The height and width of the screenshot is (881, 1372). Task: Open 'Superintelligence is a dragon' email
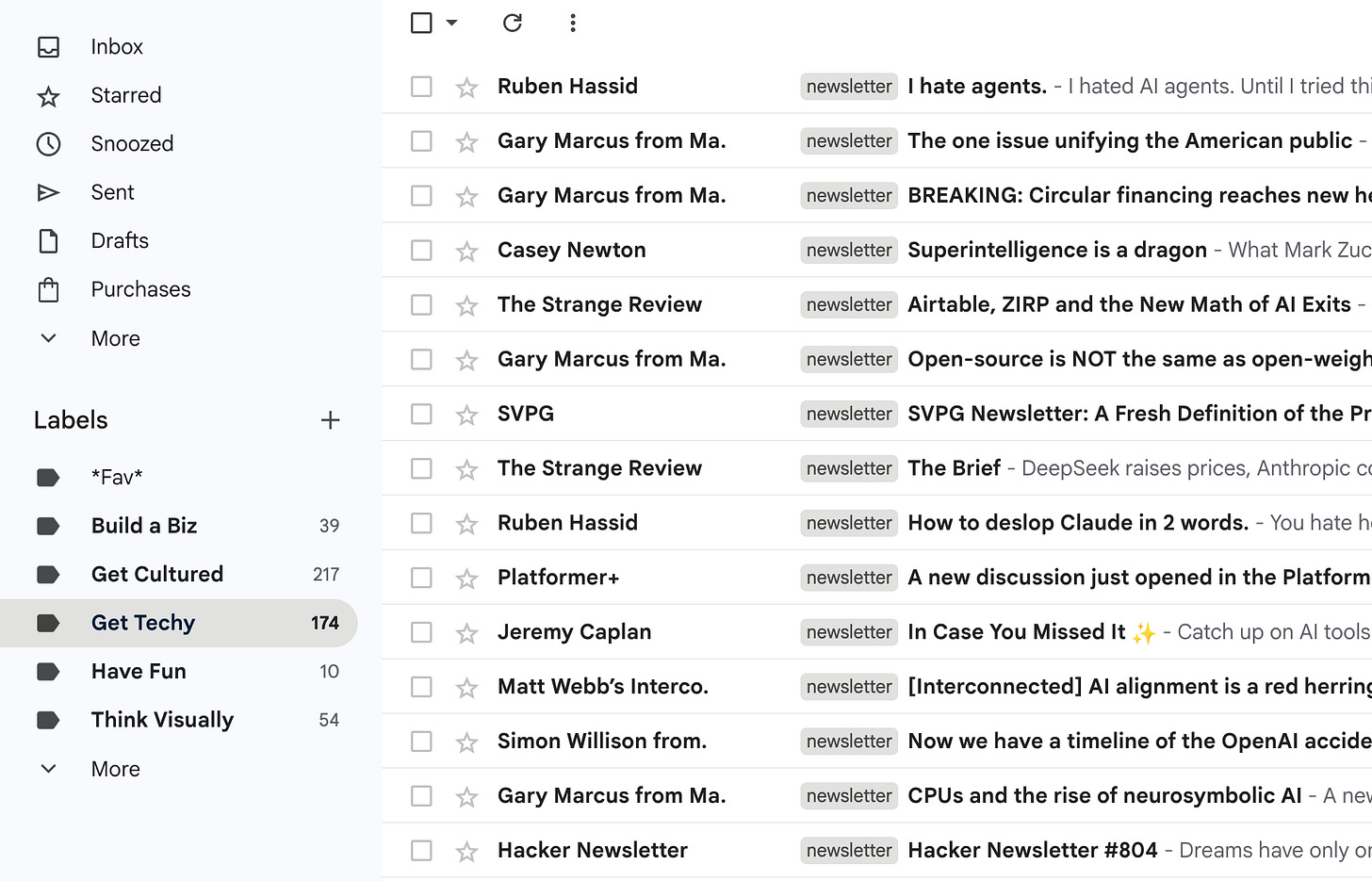[x=1057, y=250]
